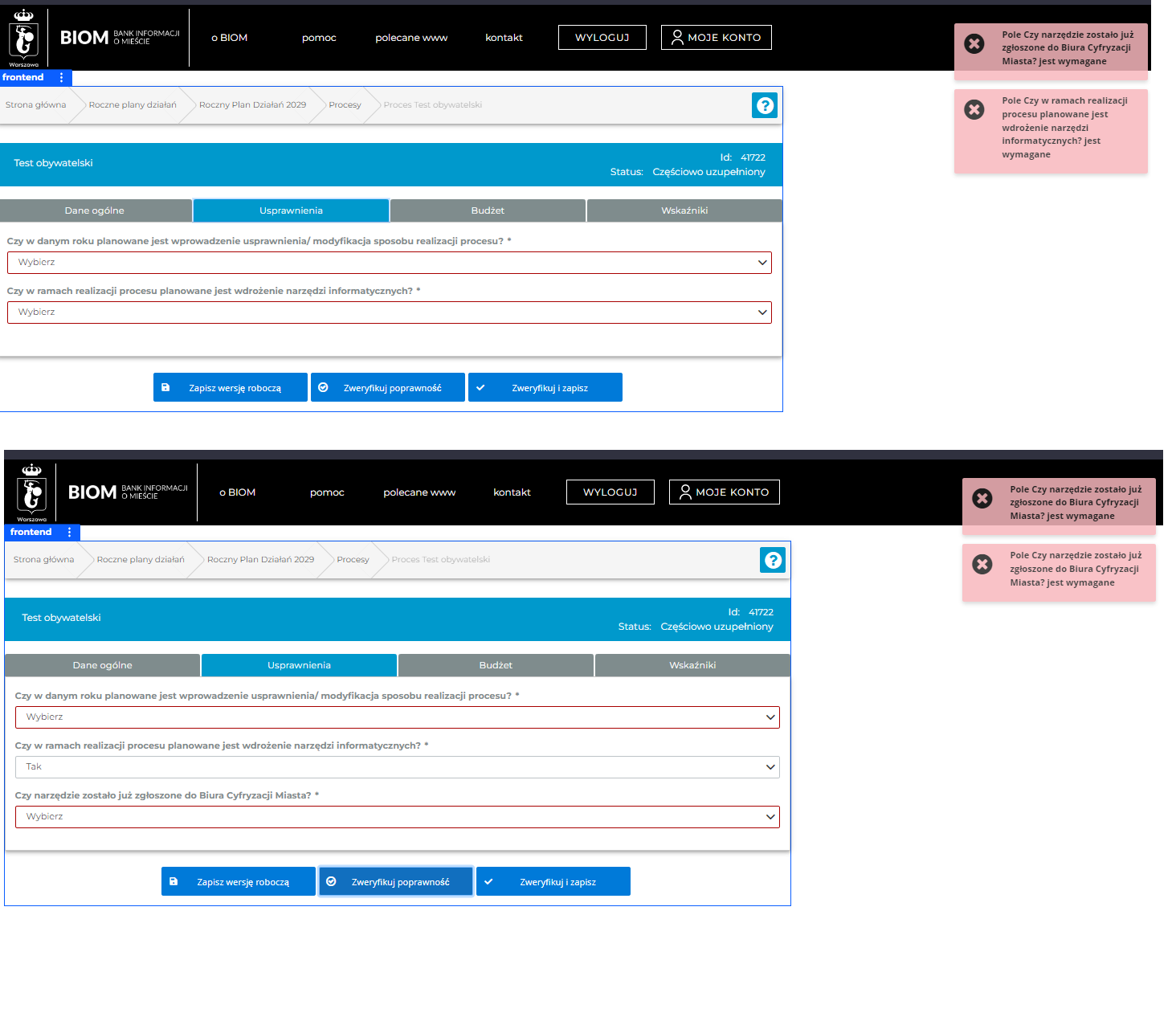
Task: Open the Wskaźniki tab in lower form
Action: [x=692, y=665]
